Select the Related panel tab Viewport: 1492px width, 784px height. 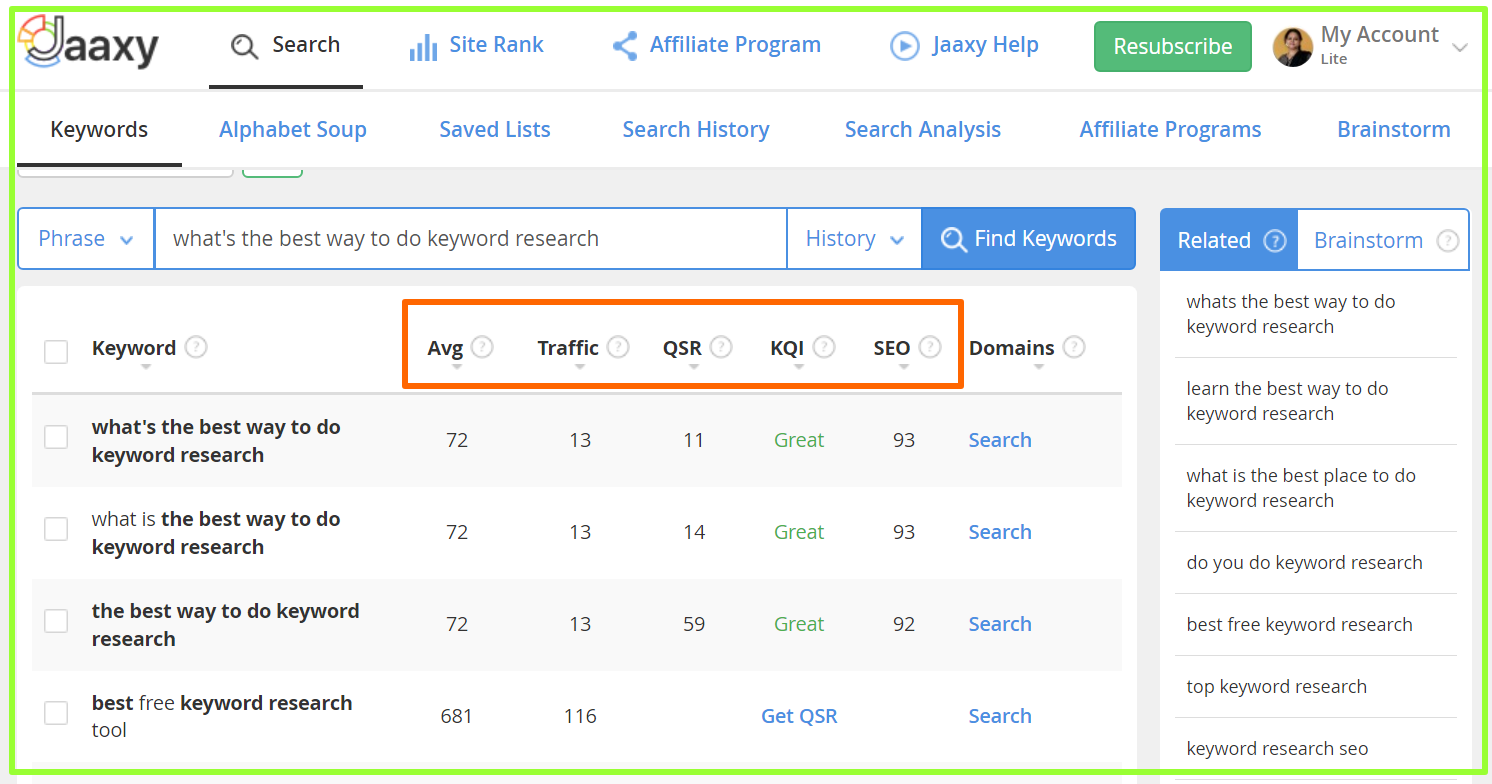1229,240
